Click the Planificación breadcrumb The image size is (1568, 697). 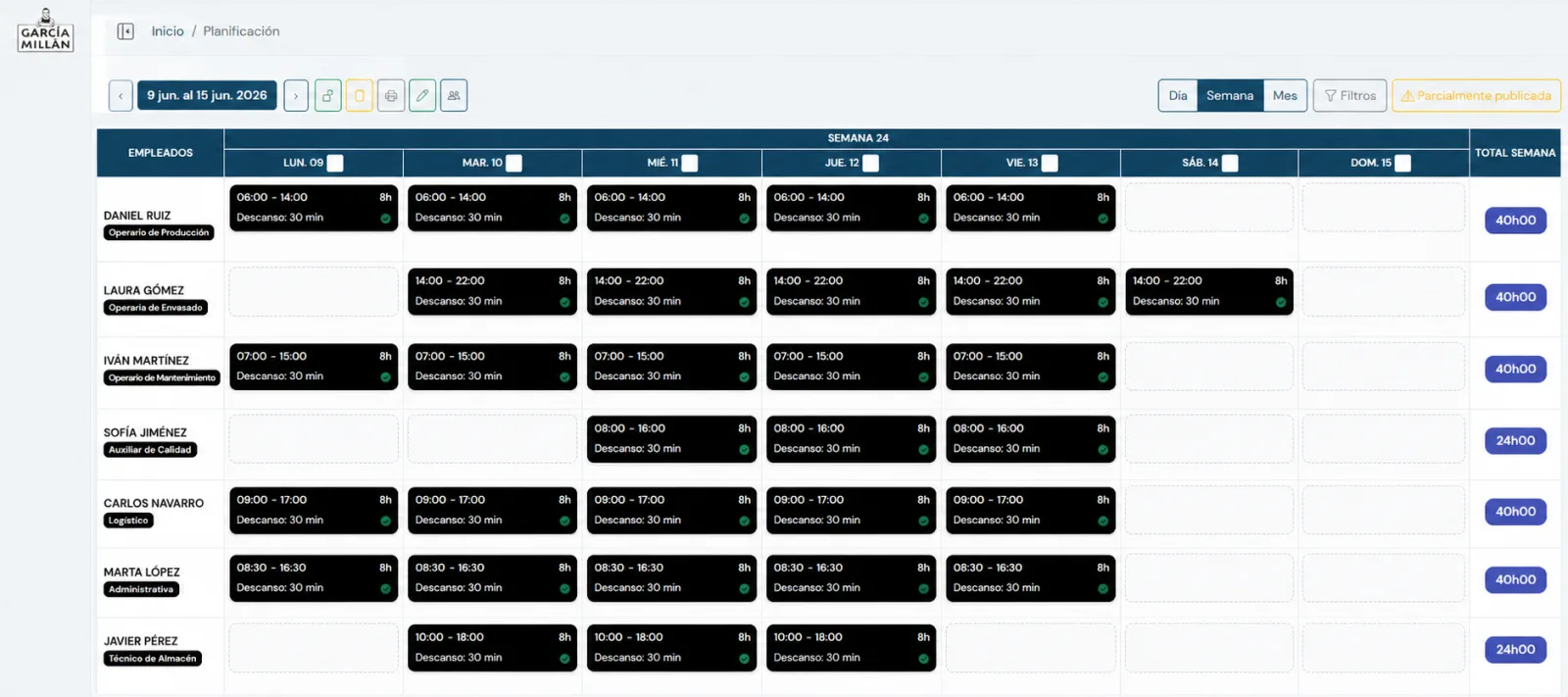241,31
